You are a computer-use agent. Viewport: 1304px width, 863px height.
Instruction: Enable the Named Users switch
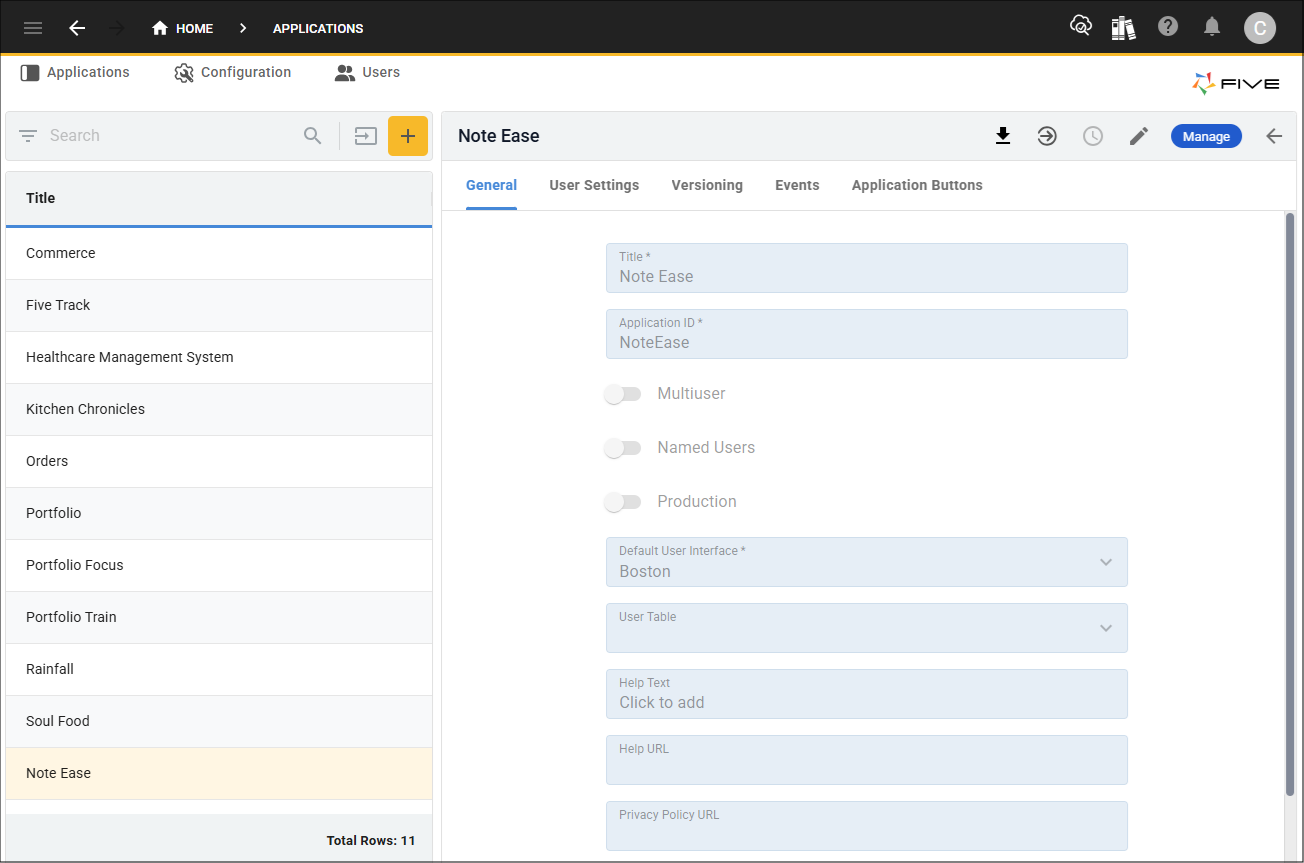623,448
